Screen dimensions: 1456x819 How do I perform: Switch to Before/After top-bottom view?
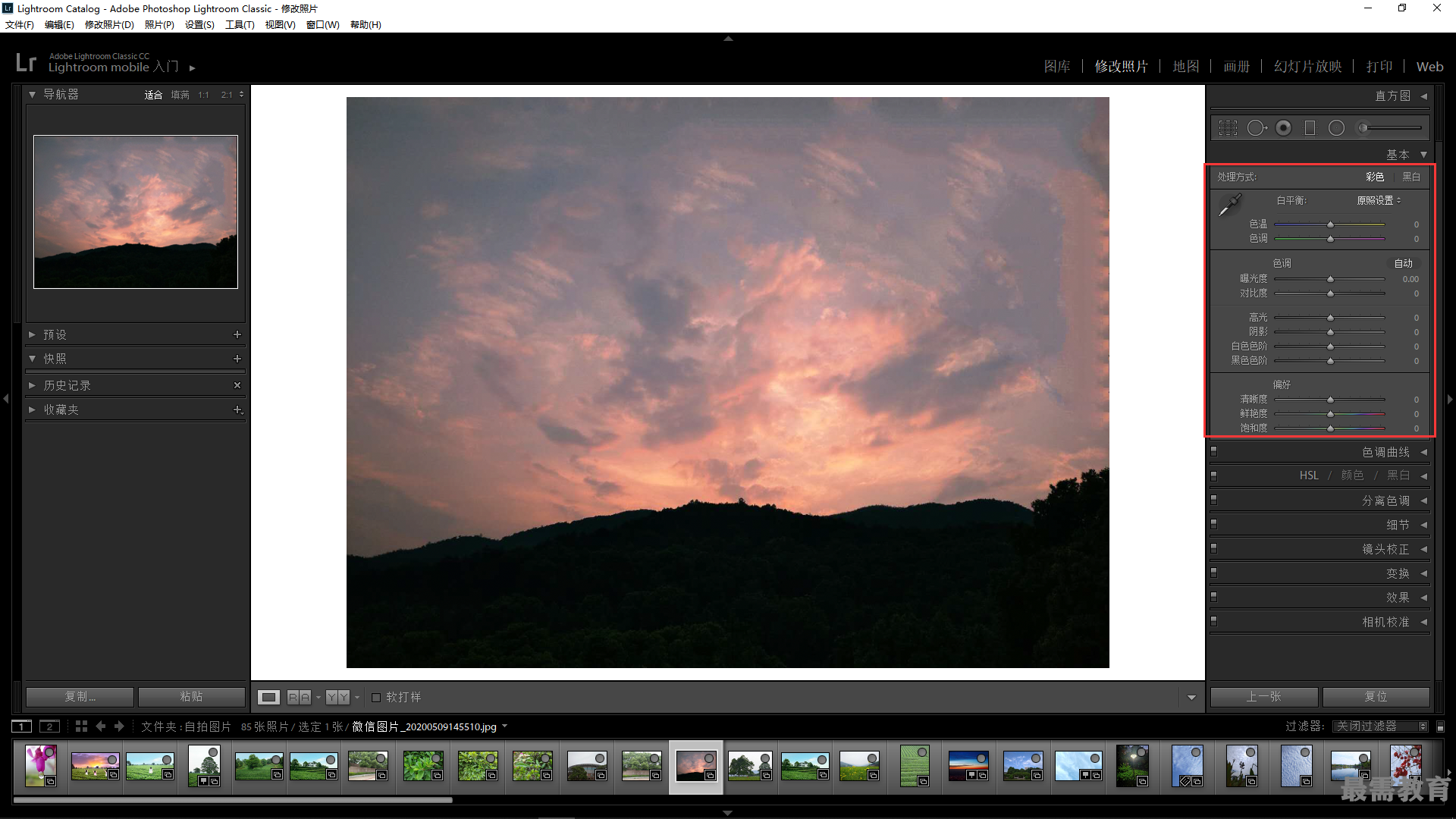point(337,697)
